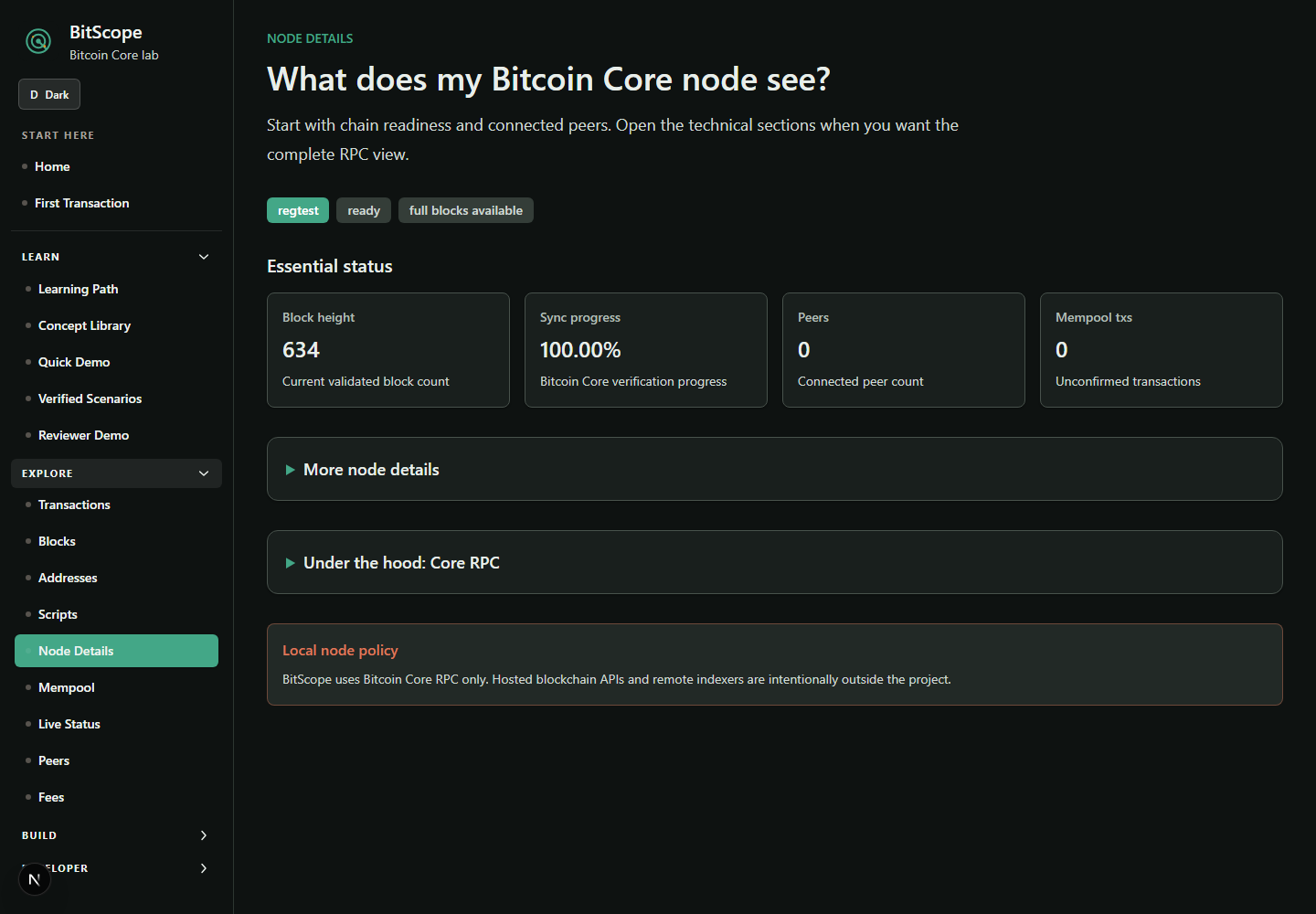Click Mempool txs card label
The height and width of the screenshot is (914, 1316).
point(1094,317)
